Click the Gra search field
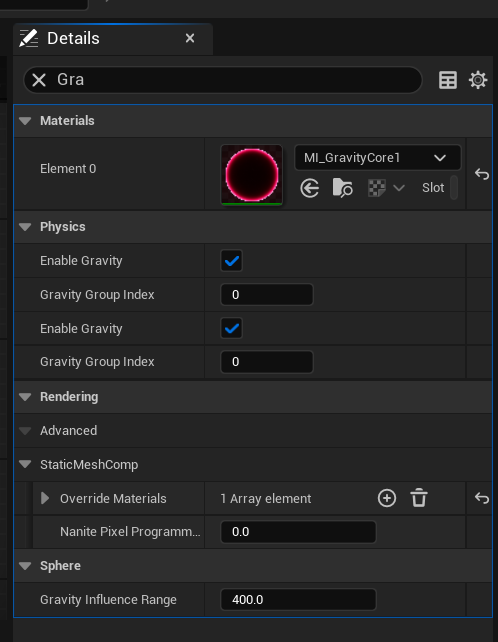Screen dimensions: 498x642 [x=223, y=80]
